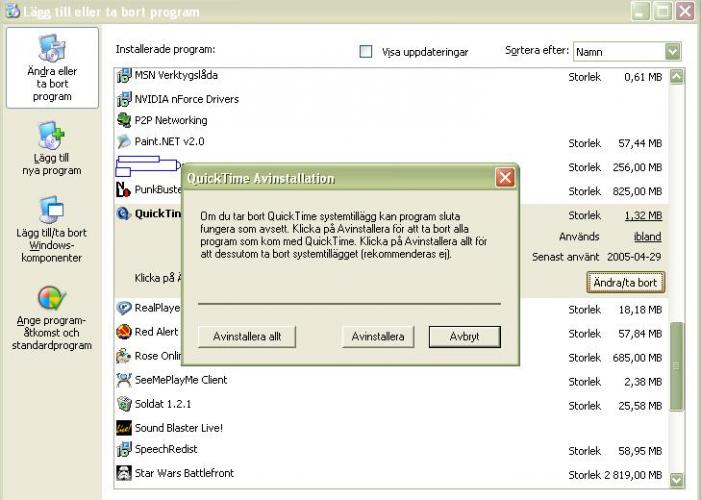Close the QuickTime Avinstallation dialog
The height and width of the screenshot is (500, 701).
point(505,178)
